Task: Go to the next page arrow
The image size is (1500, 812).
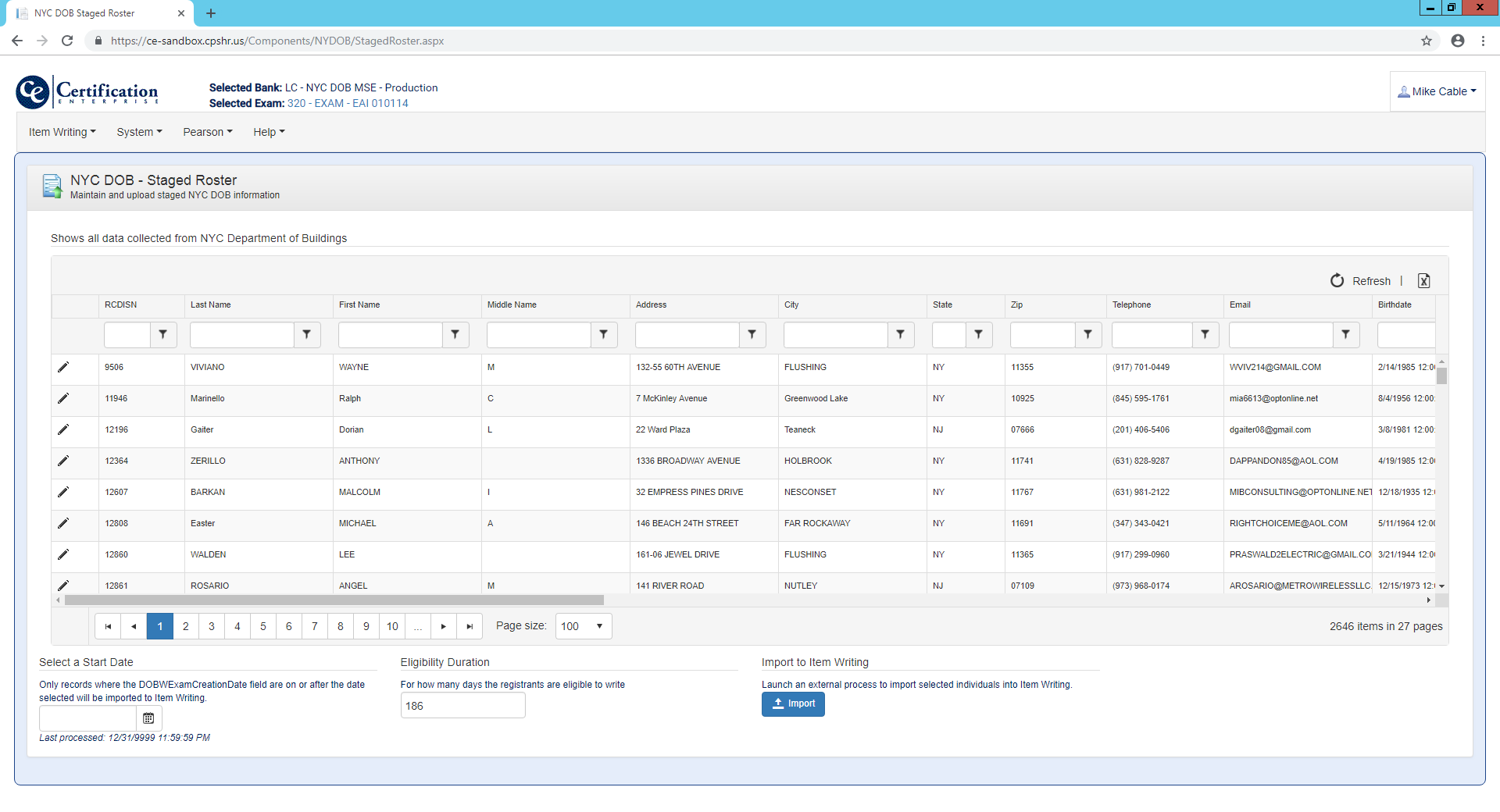Action: click(x=444, y=626)
